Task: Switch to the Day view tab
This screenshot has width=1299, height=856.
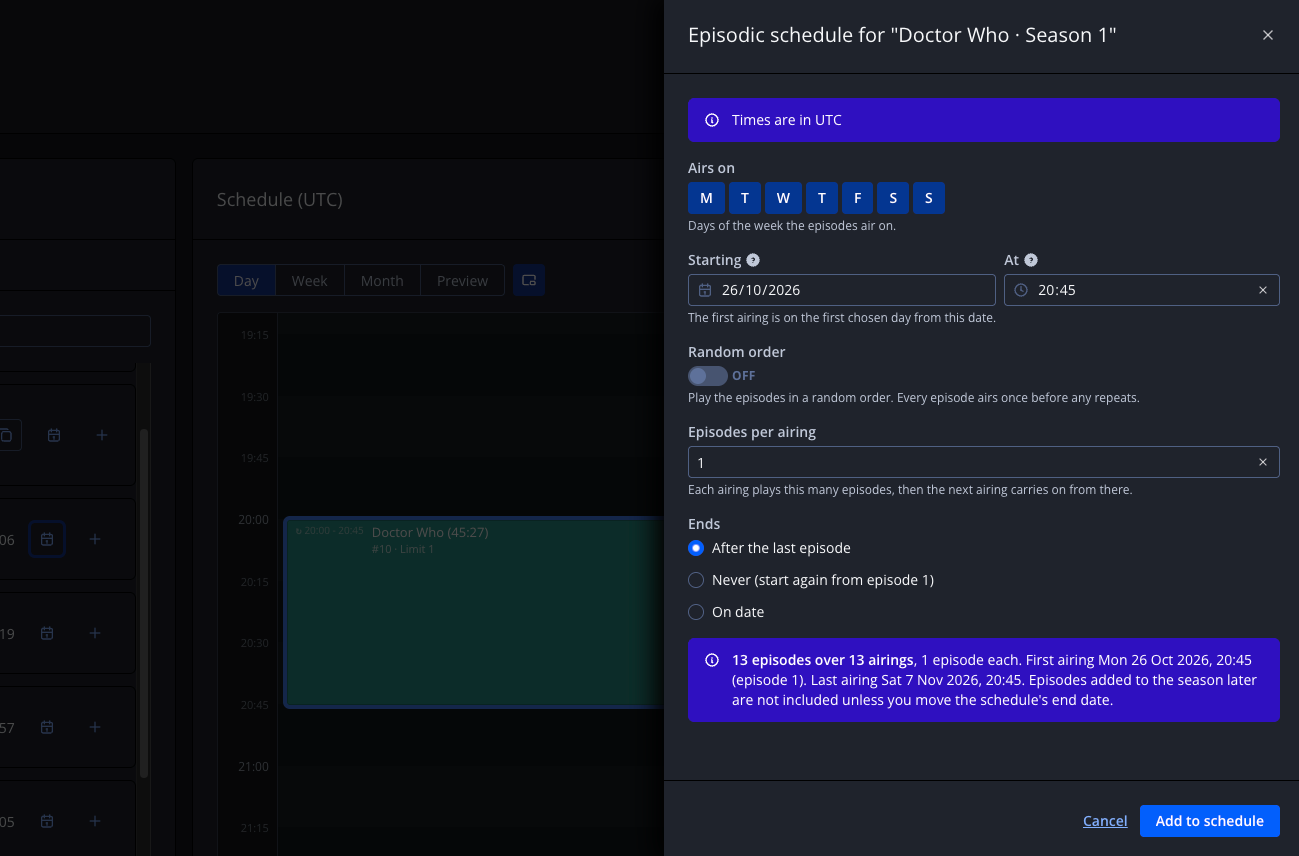Action: (246, 281)
